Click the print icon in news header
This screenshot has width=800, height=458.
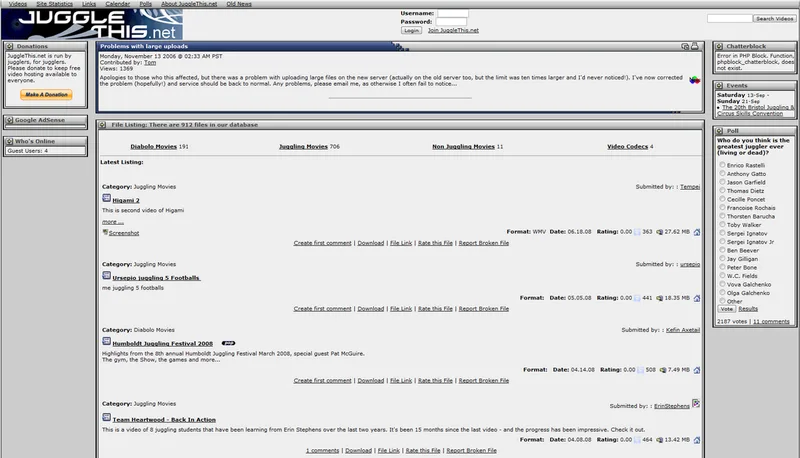pyautogui.click(x=694, y=46)
